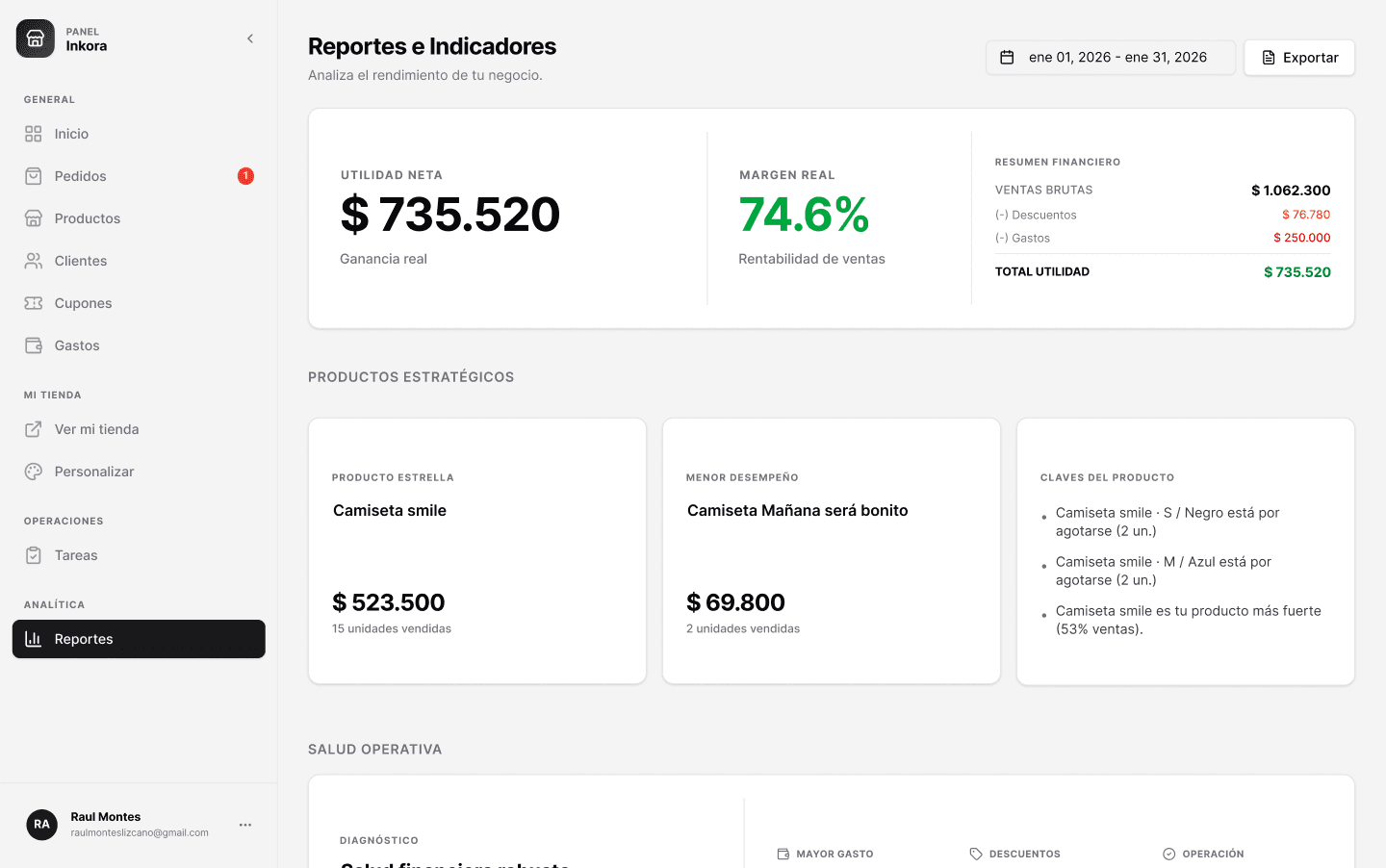The height and width of the screenshot is (868, 1386).
Task: Click the Inkora store logo icon
Action: 35,38
